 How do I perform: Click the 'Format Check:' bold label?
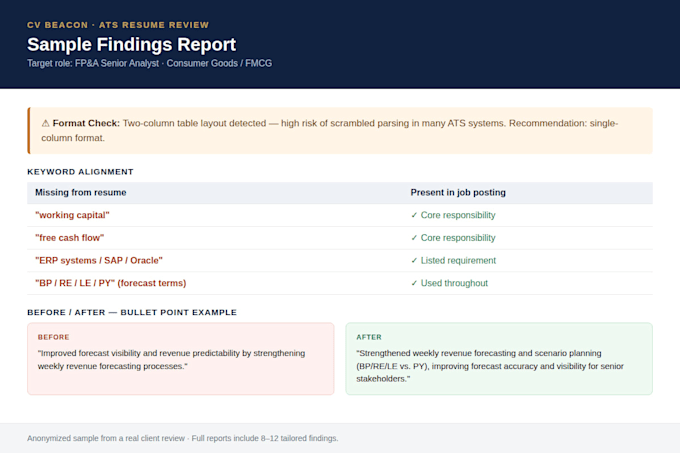[x=86, y=123]
